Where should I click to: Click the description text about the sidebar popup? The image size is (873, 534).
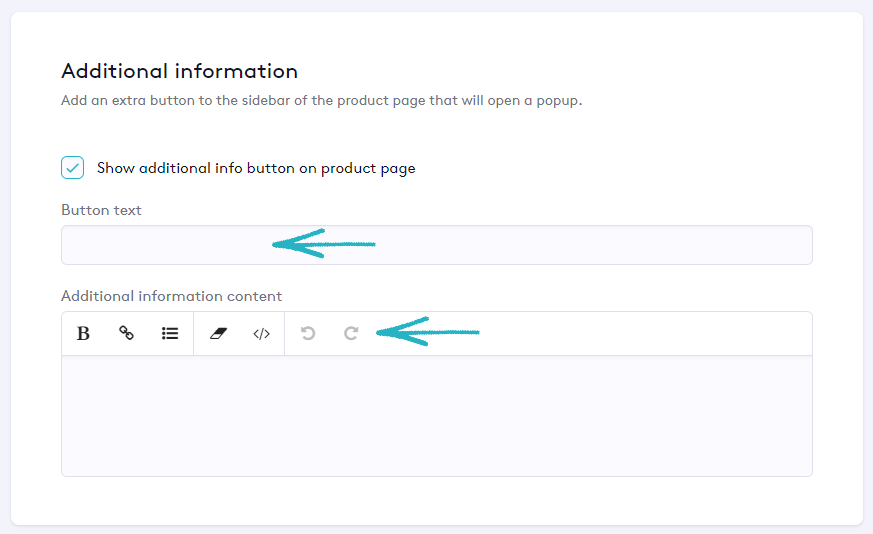click(321, 101)
